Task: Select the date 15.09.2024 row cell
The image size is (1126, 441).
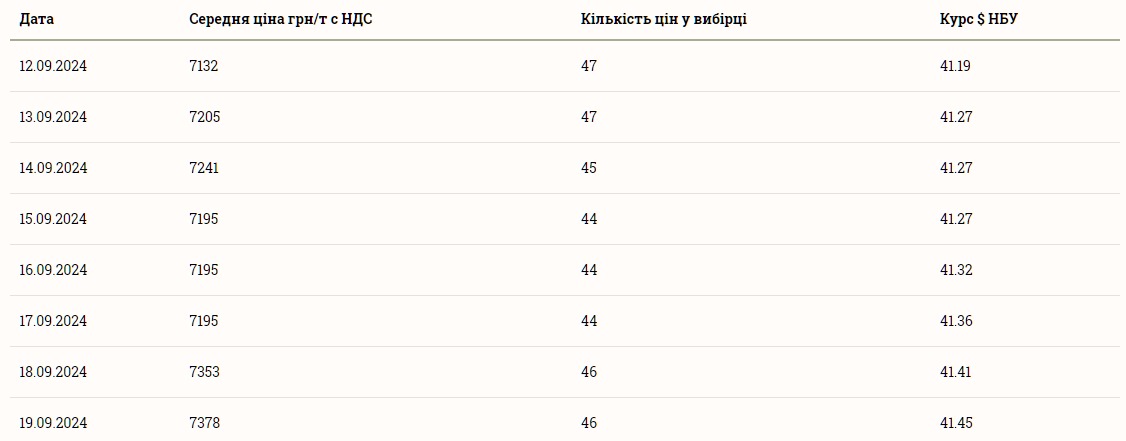Action: pos(53,219)
